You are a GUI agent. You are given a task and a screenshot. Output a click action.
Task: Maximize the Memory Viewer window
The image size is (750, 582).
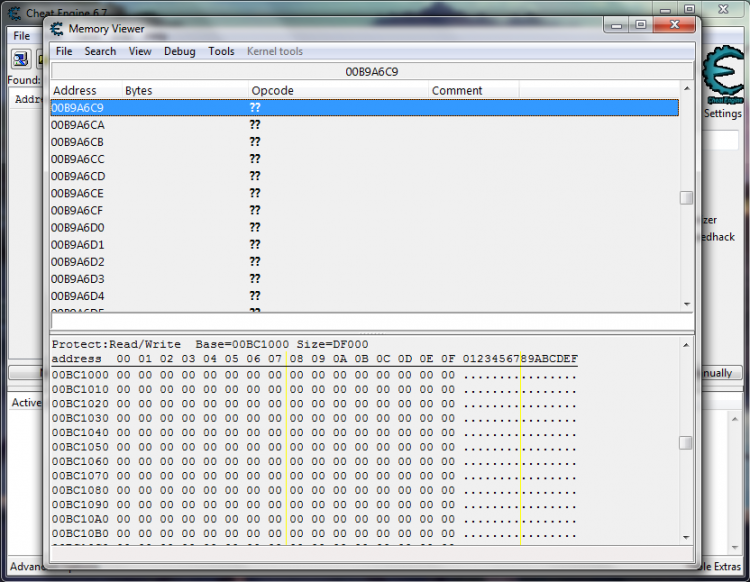(641, 24)
